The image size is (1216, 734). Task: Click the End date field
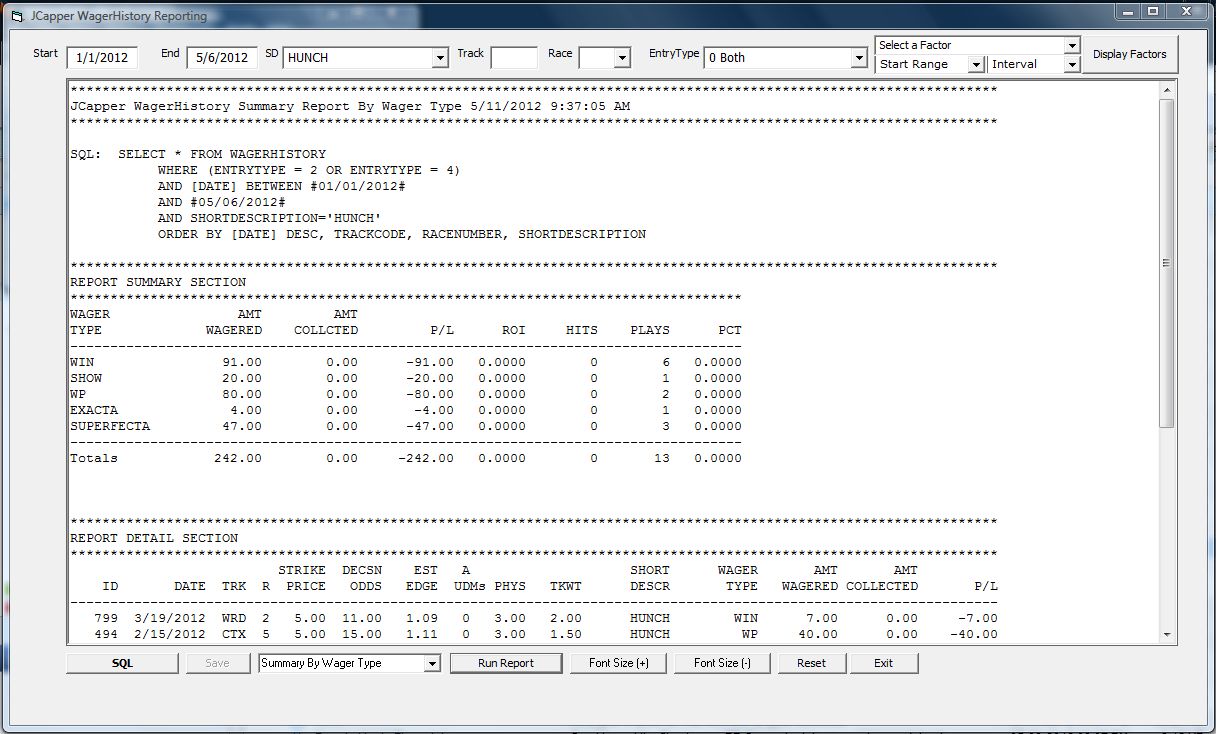222,57
